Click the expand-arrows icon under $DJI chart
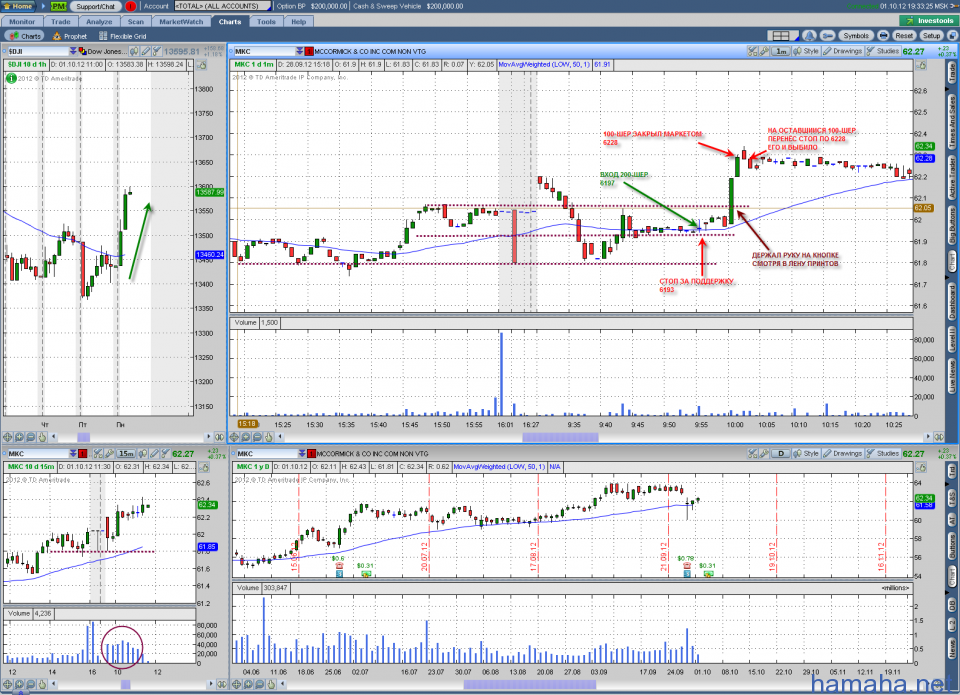This screenshot has height=695, width=960. [219, 437]
